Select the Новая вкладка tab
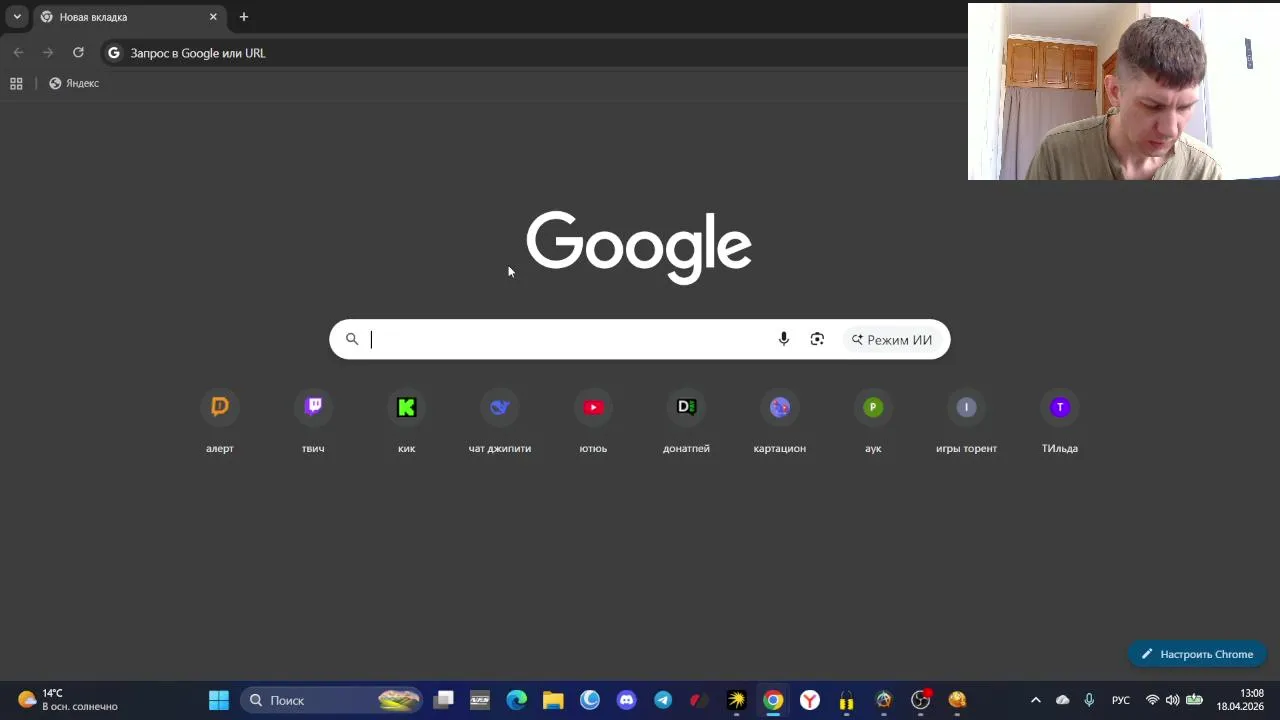This screenshot has height=720, width=1280. point(129,17)
